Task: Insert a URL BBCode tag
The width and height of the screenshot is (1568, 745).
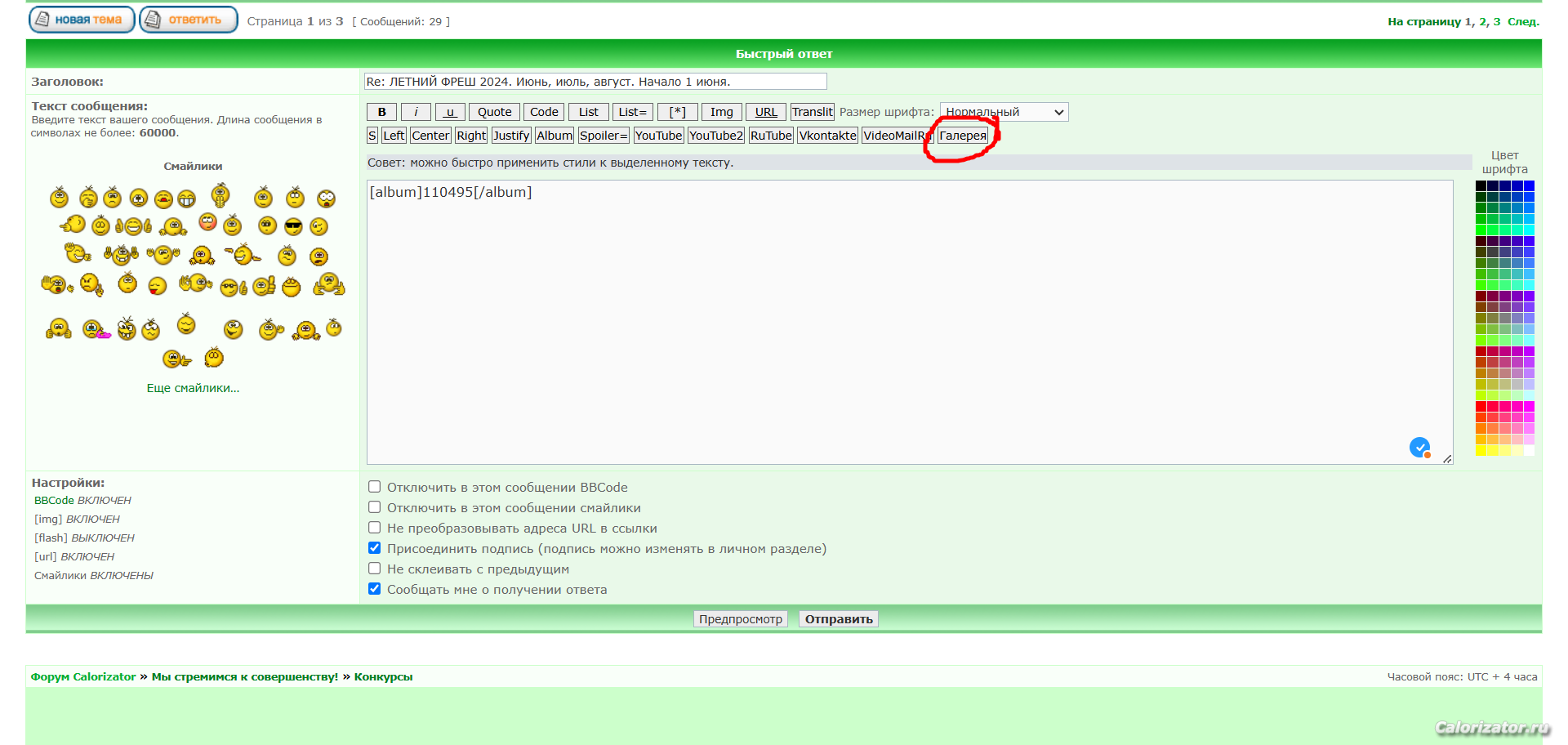Action: pos(766,112)
